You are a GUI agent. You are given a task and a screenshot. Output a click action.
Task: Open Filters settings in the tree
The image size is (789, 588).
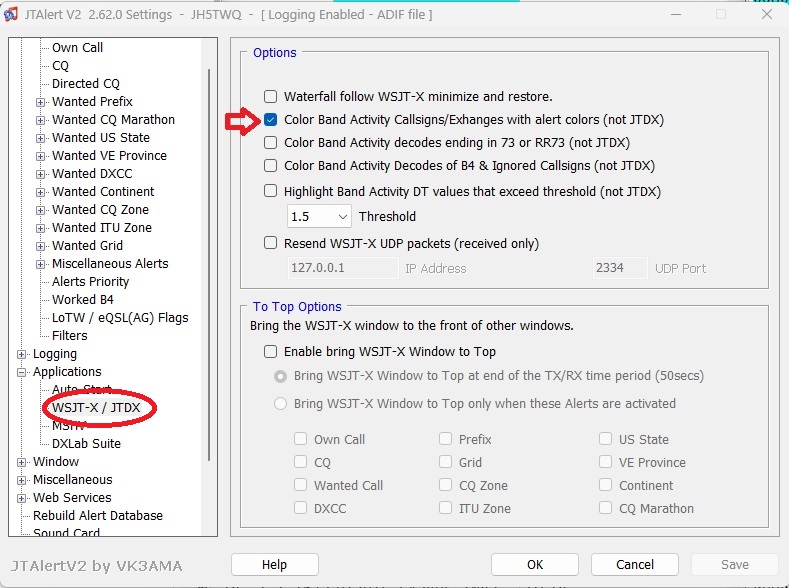click(x=70, y=335)
